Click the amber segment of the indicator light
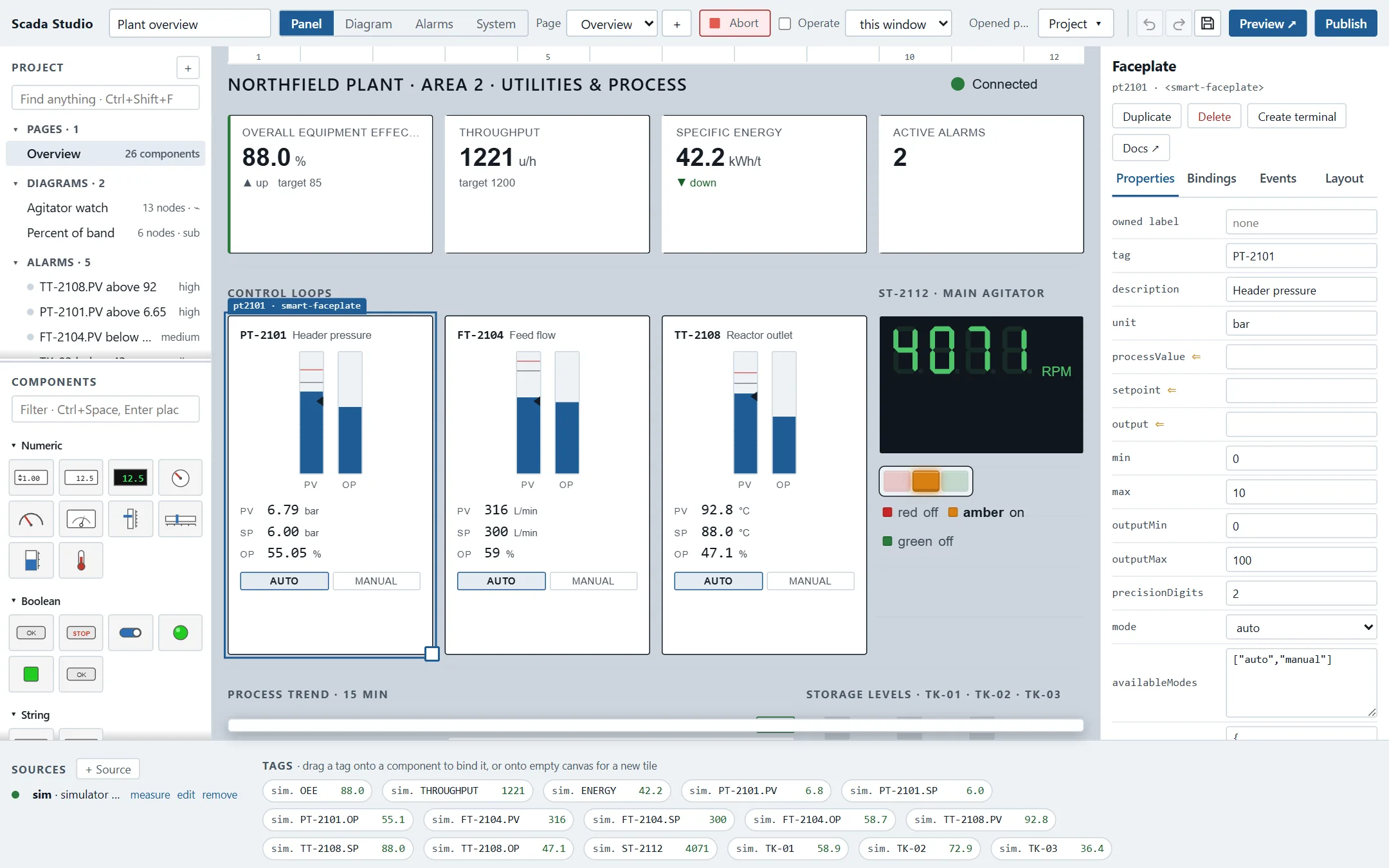This screenshot has width=1389, height=868. coord(926,481)
